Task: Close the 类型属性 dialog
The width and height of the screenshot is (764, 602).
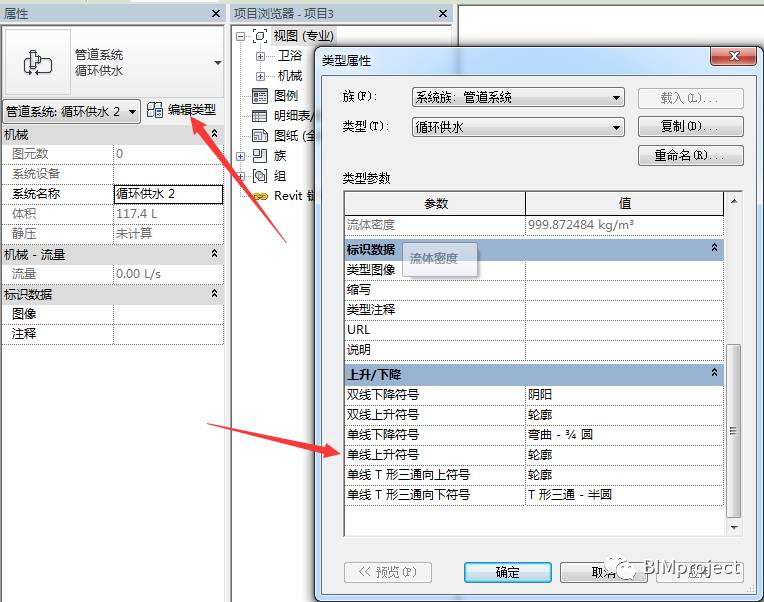Action: point(734,56)
